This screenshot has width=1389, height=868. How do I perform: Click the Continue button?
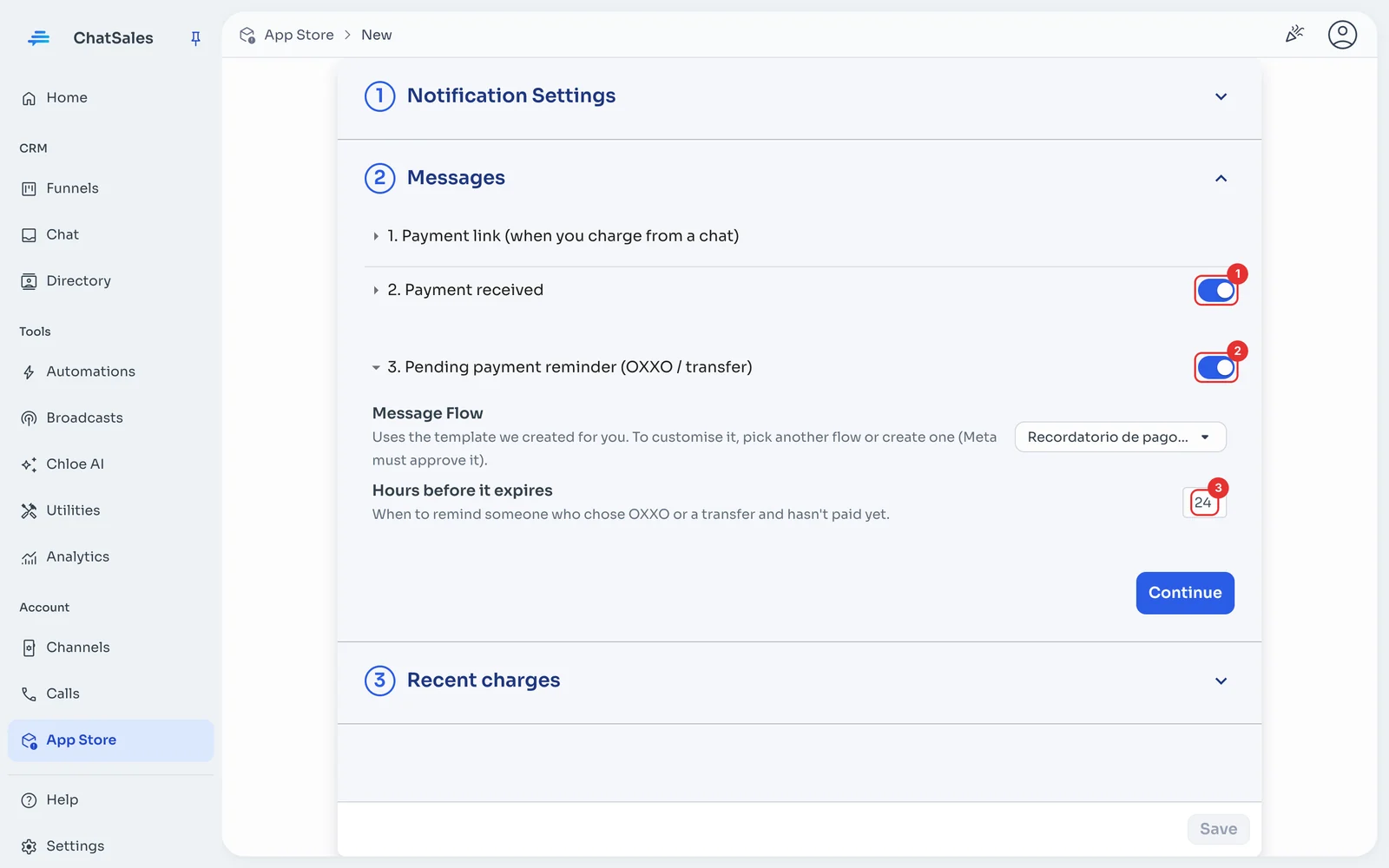1185,593
